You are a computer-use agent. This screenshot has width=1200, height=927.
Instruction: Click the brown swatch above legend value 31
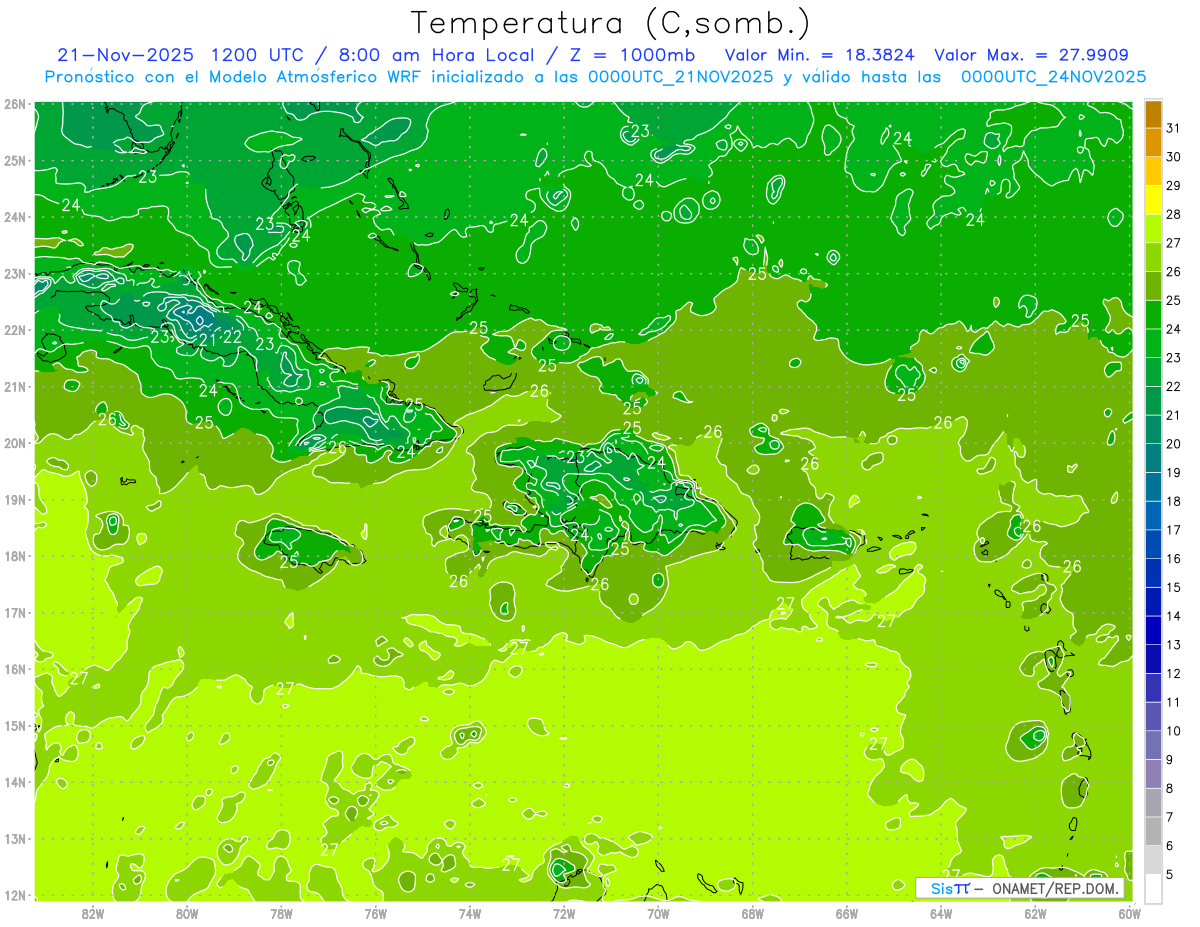click(x=1153, y=114)
